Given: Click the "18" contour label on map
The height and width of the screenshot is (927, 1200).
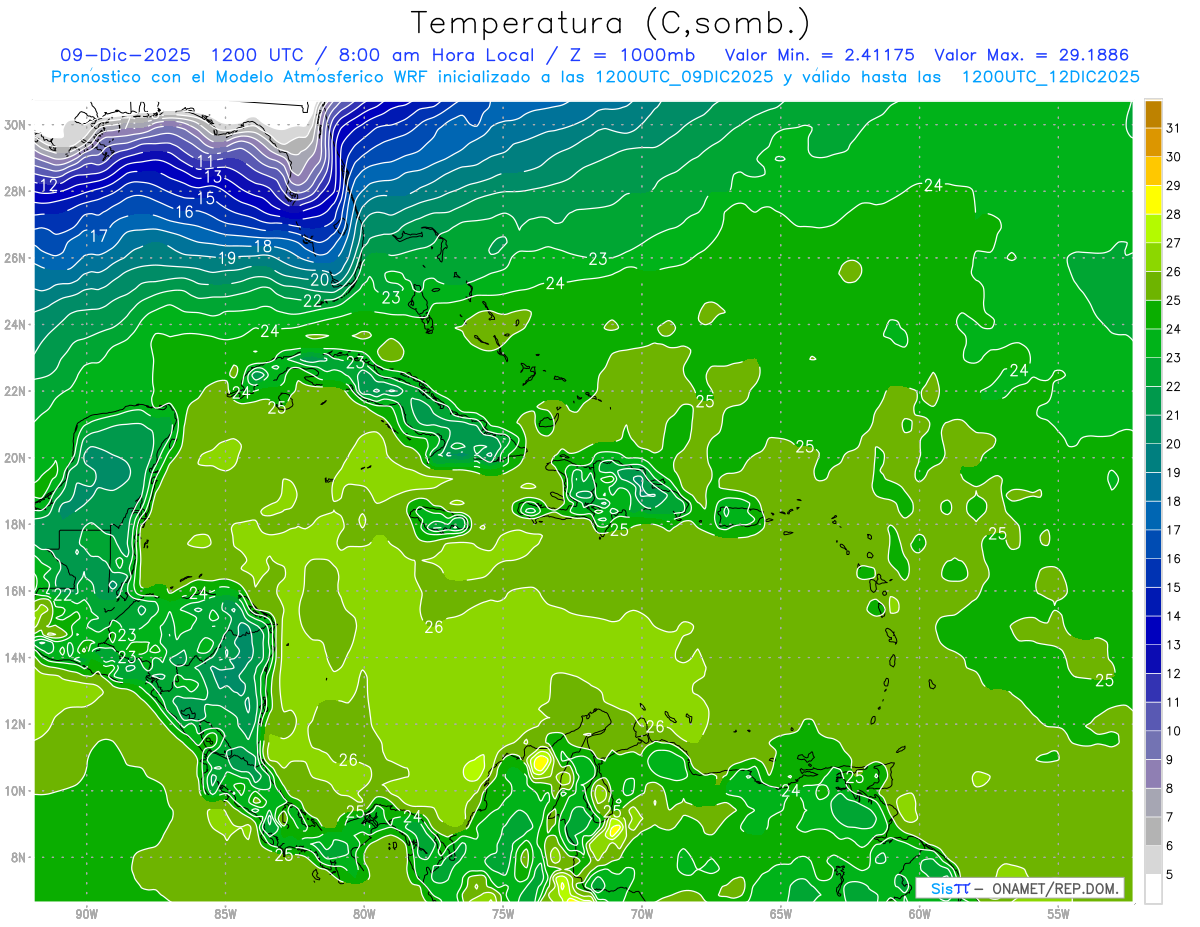Looking at the screenshot, I should pyautogui.click(x=263, y=246).
